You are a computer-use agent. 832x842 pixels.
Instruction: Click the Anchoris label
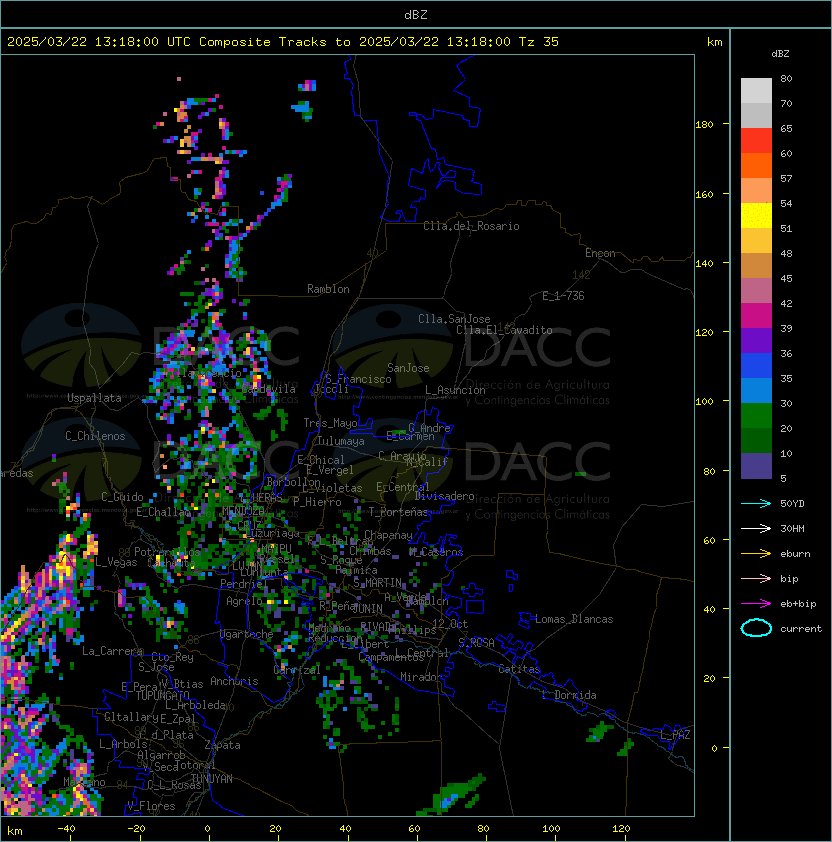(x=234, y=681)
